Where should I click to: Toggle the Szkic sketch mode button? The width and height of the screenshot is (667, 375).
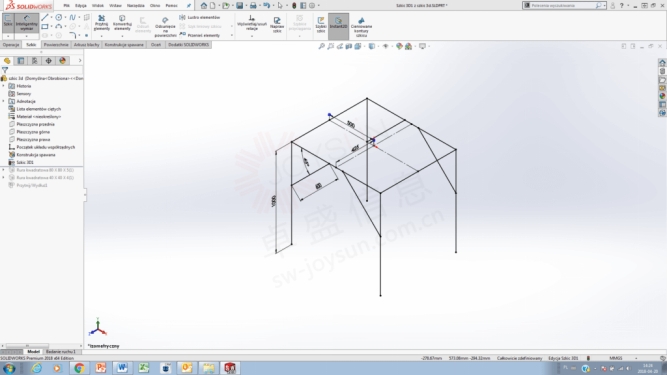pos(8,23)
